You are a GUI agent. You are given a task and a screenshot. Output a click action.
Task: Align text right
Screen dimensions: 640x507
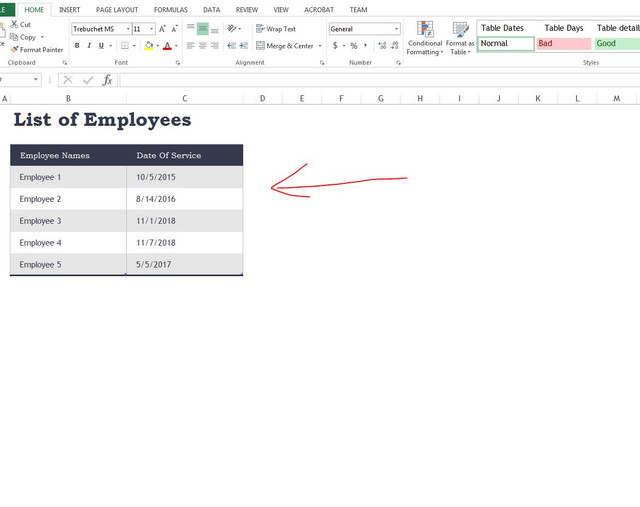[215, 46]
